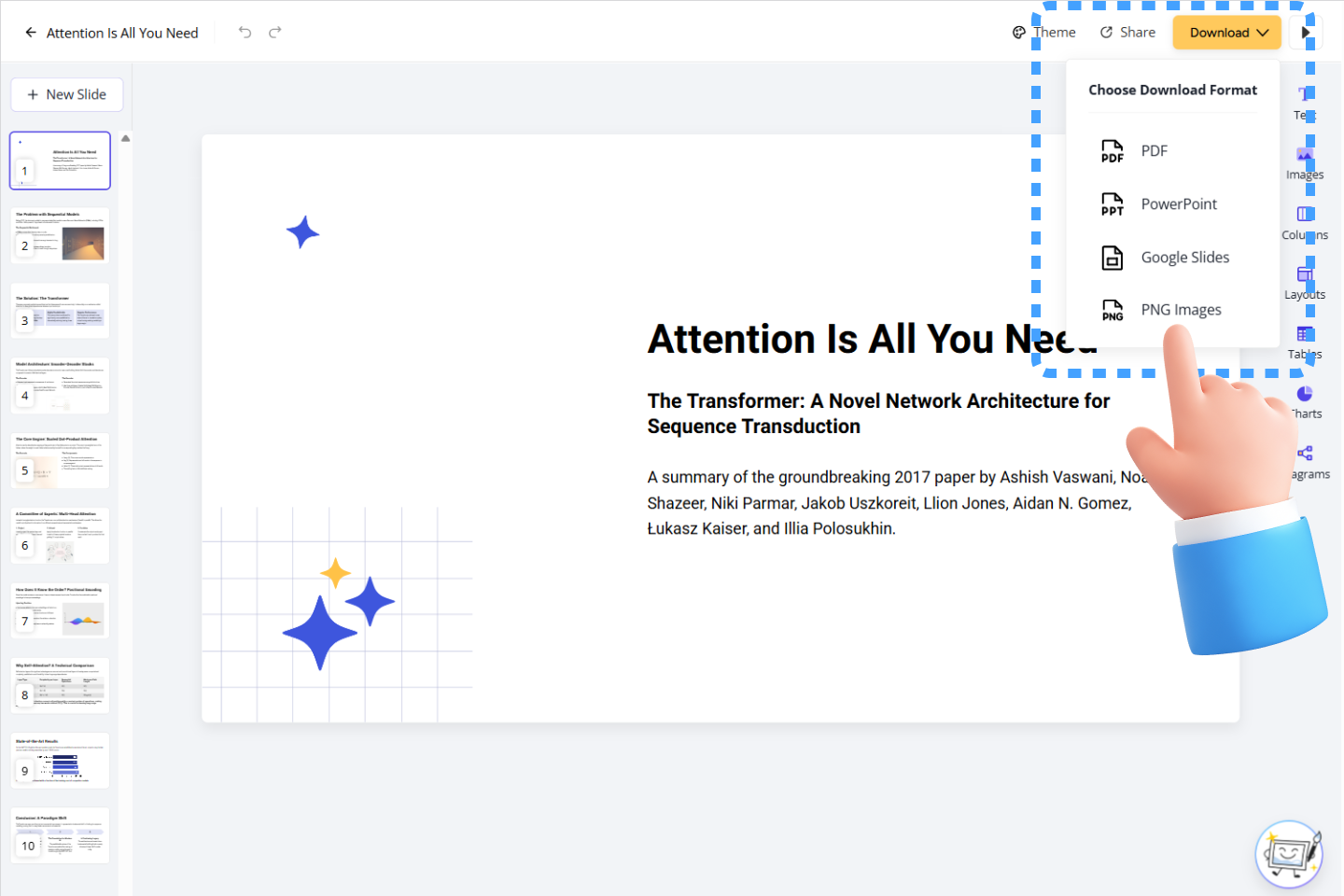Open the Tables panel icon
This screenshot has width=1344, height=896.
(x=1305, y=335)
